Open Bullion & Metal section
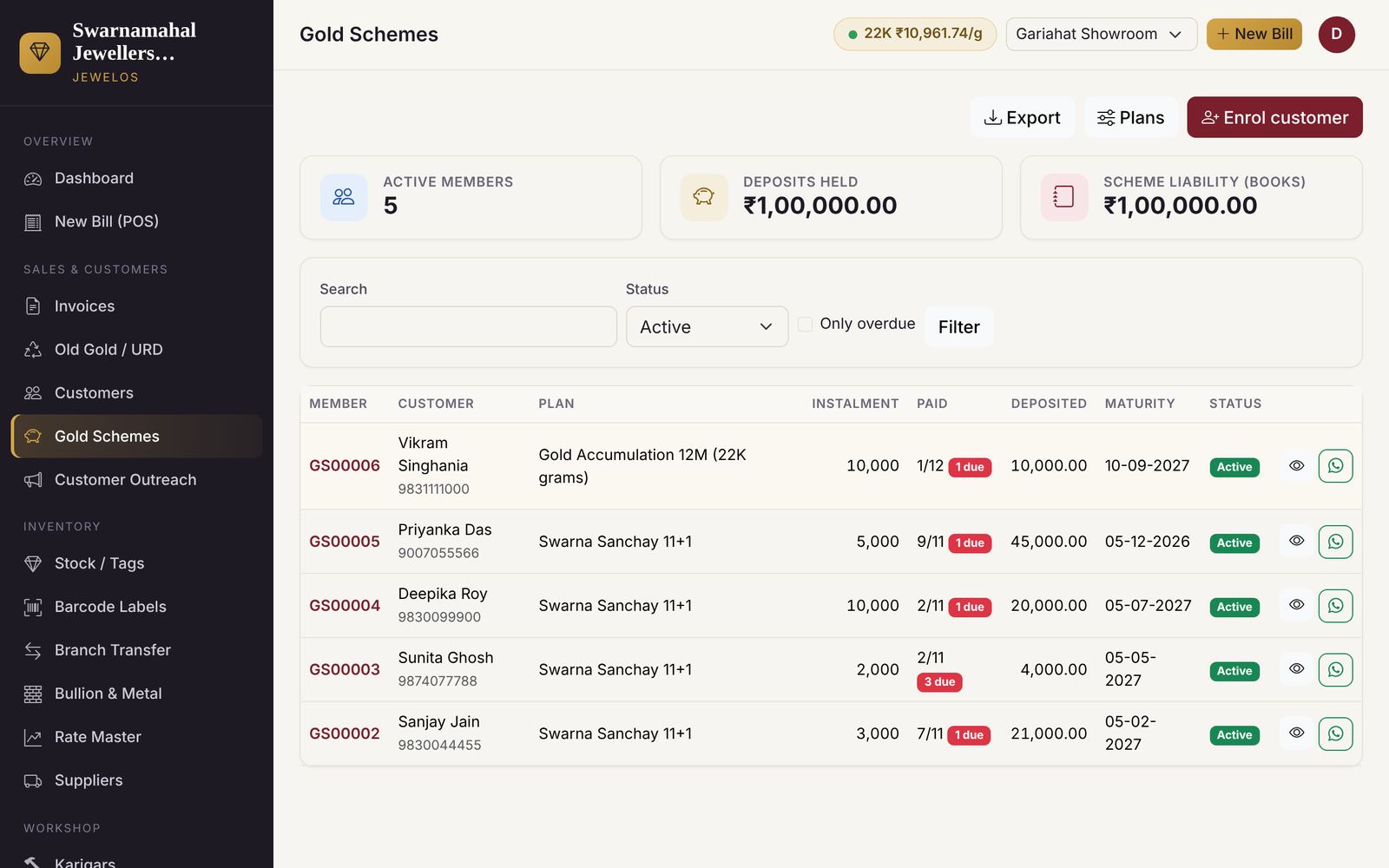 click(136, 694)
